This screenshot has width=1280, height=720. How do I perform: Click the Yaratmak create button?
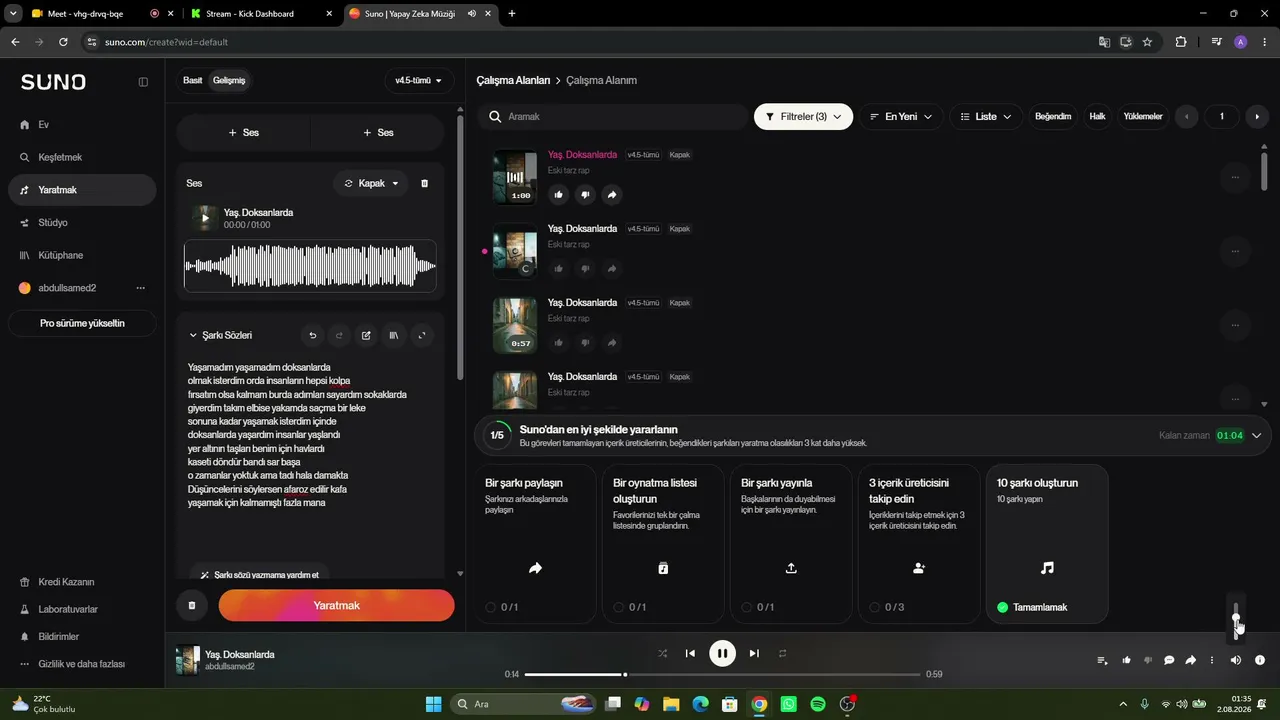[x=336, y=605]
